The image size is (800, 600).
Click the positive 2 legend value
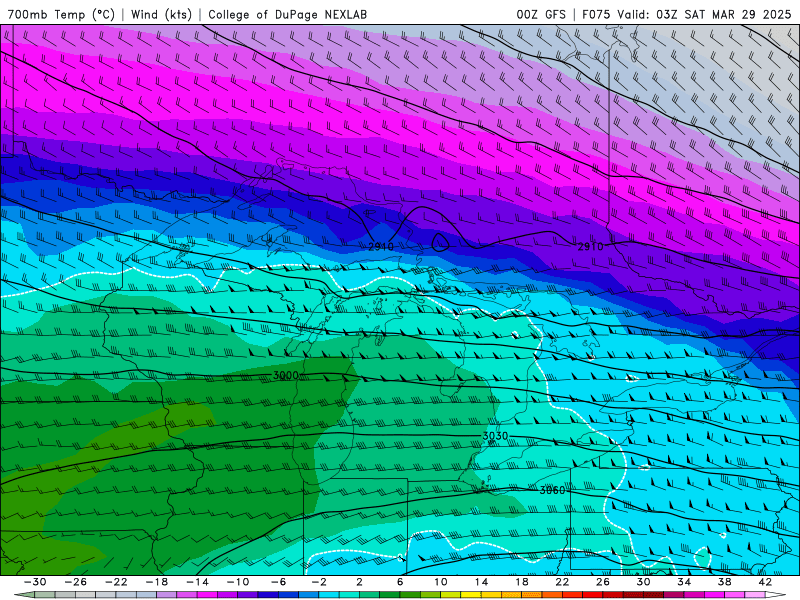(359, 582)
